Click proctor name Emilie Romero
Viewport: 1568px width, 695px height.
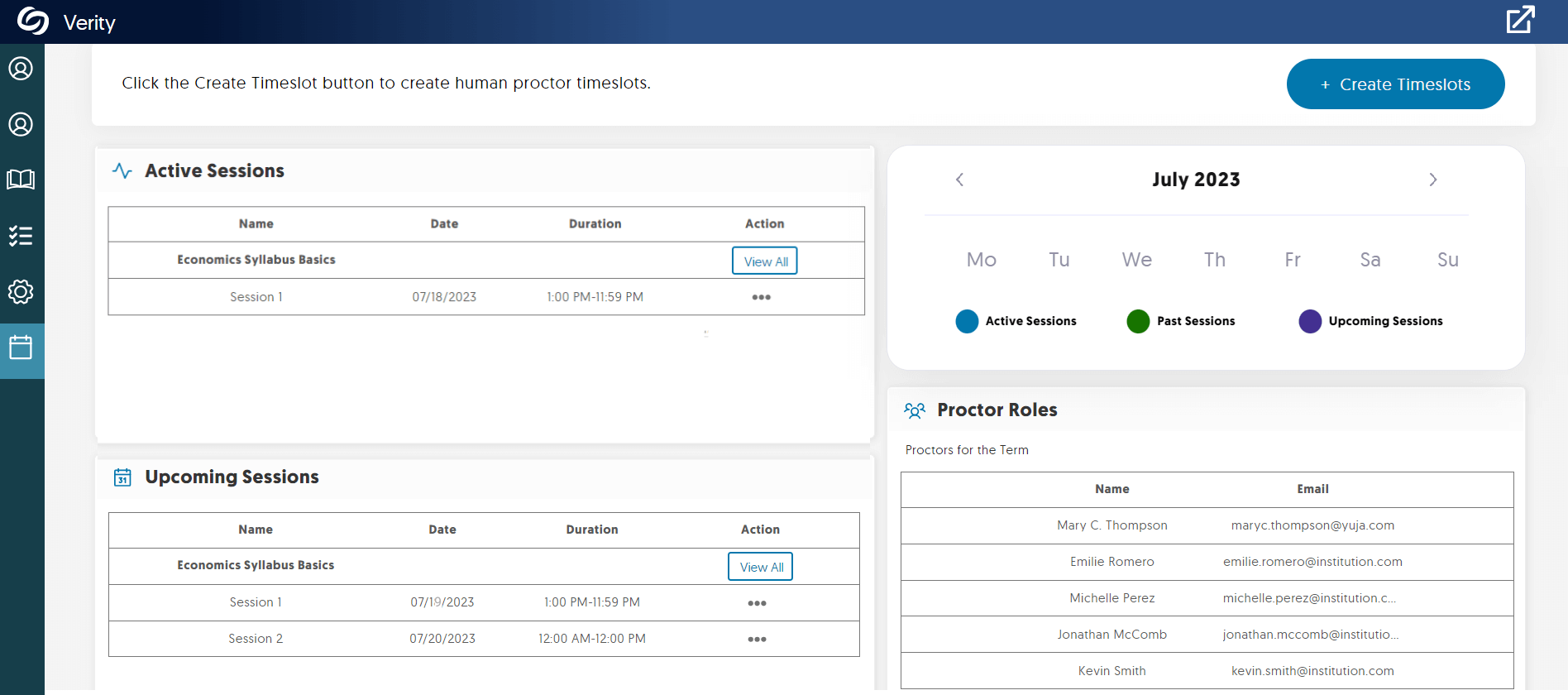[x=1112, y=562]
